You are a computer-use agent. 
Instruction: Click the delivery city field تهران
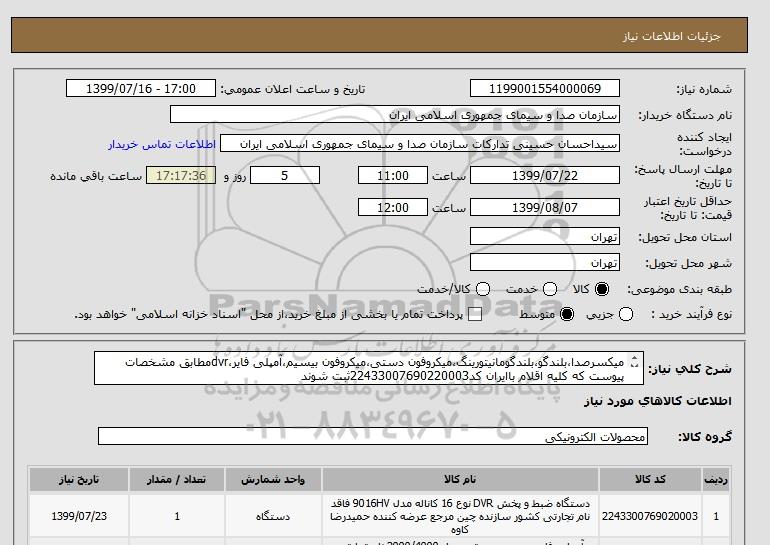545,262
